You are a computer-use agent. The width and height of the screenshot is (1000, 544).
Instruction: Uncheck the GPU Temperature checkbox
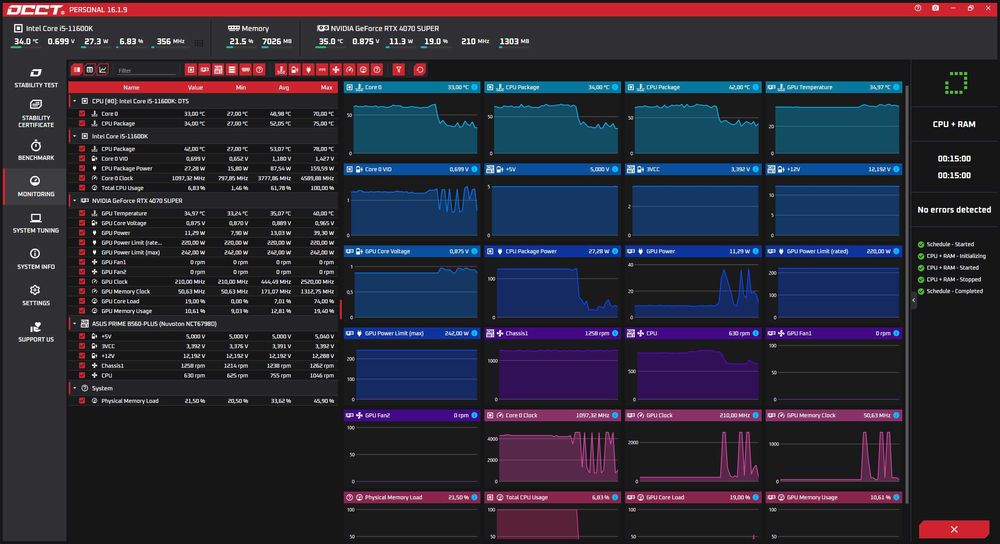coord(82,214)
